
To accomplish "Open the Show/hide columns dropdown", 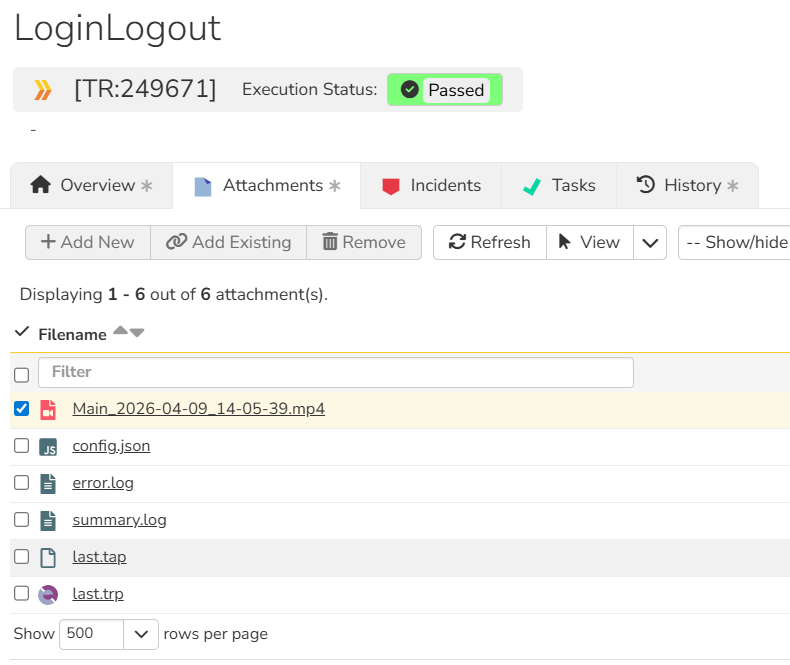I will point(735,242).
